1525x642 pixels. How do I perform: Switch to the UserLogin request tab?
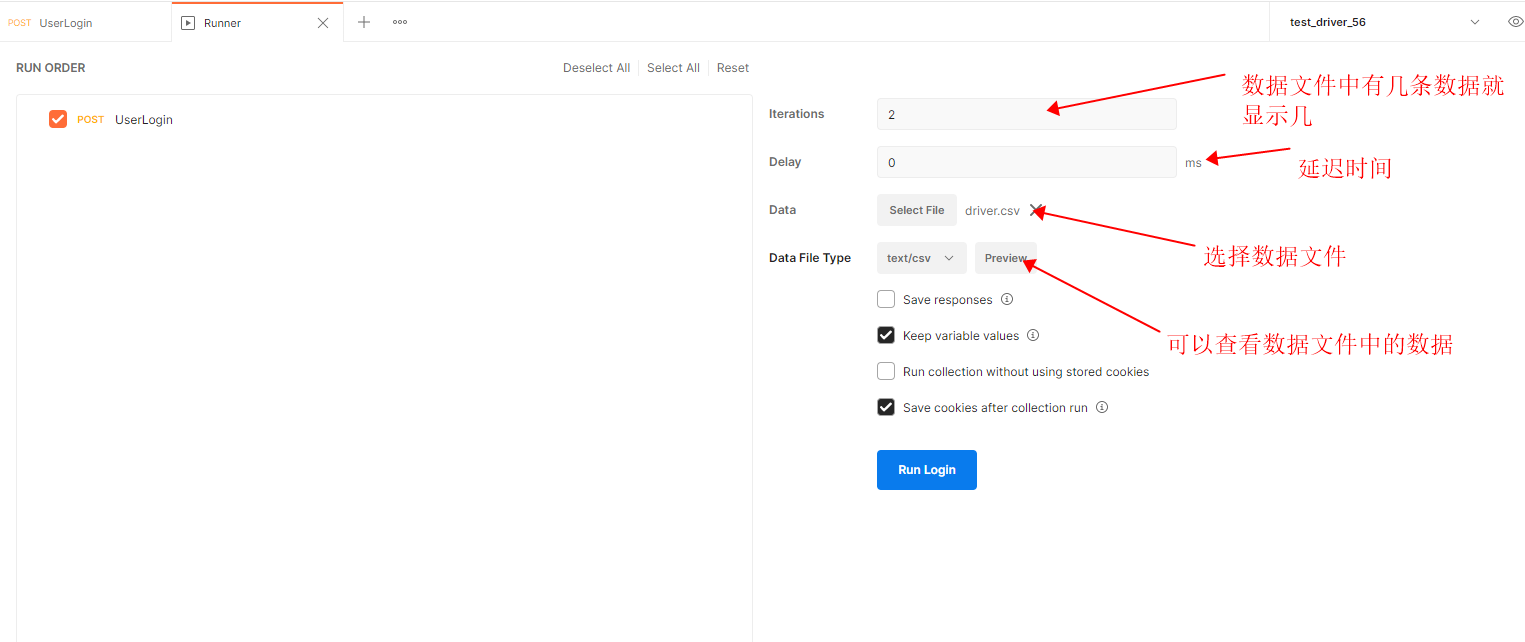coord(65,23)
